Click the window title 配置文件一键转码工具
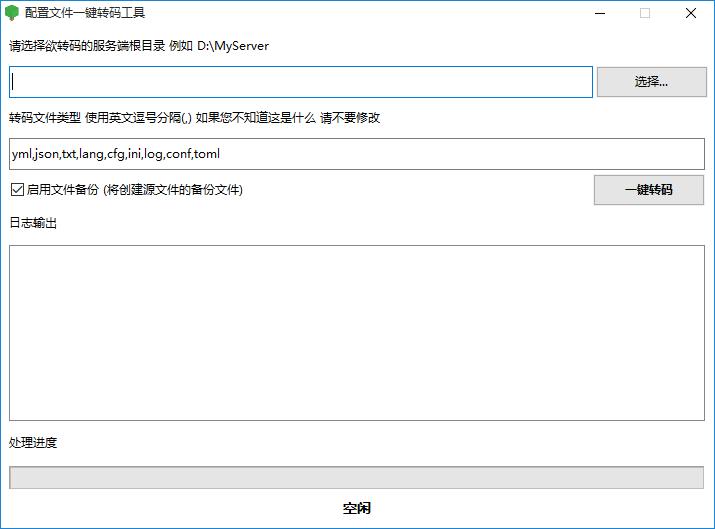715x529 pixels. click(x=85, y=13)
